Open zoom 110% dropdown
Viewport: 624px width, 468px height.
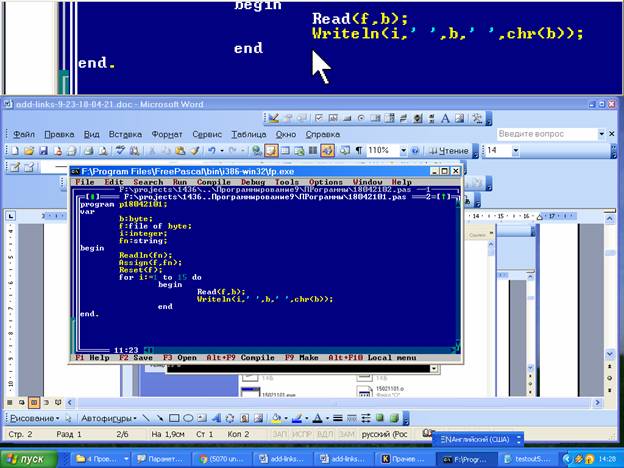pos(403,151)
